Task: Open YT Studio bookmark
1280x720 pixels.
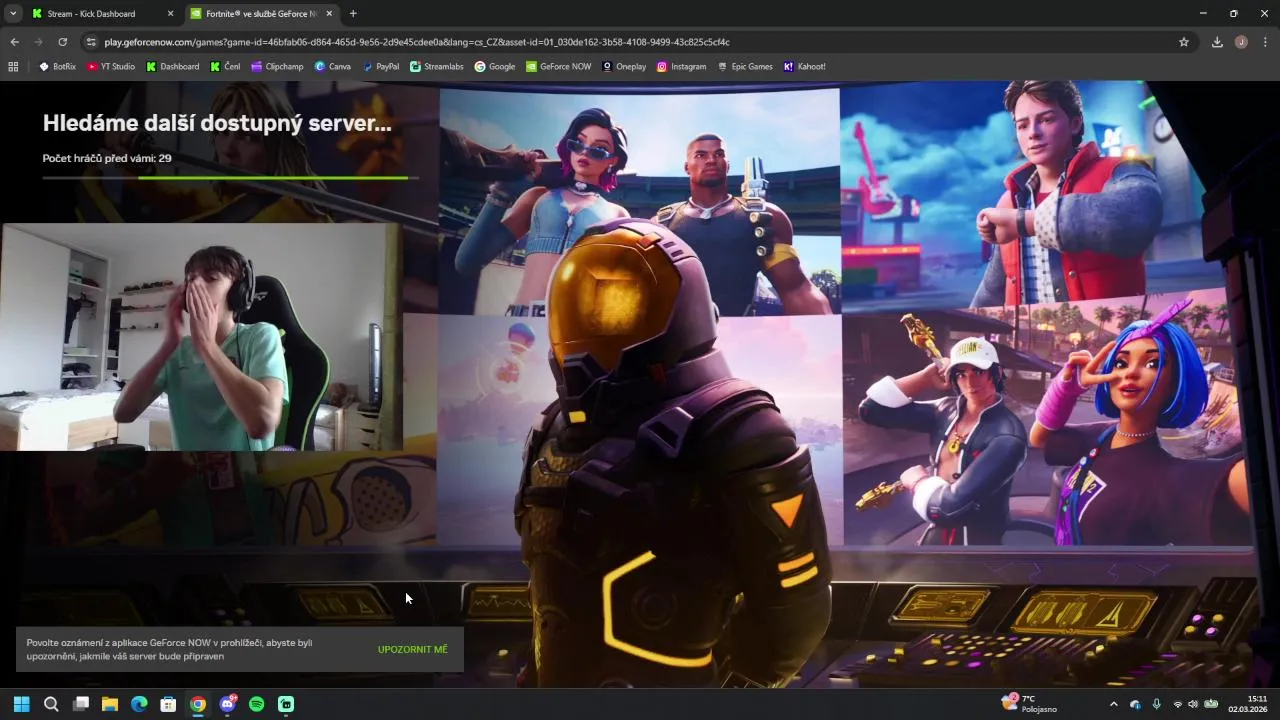Action: (111, 67)
